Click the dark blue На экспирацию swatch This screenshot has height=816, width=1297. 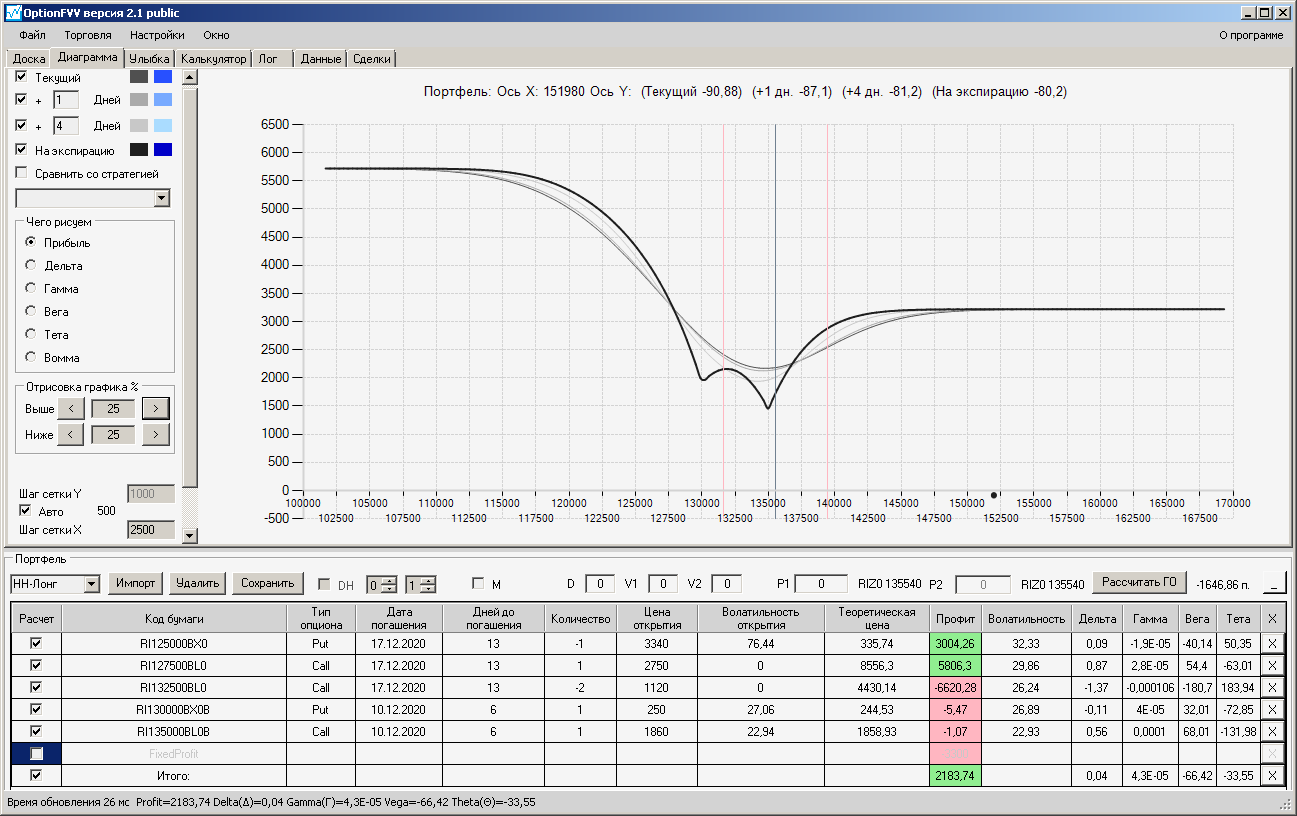[x=163, y=150]
